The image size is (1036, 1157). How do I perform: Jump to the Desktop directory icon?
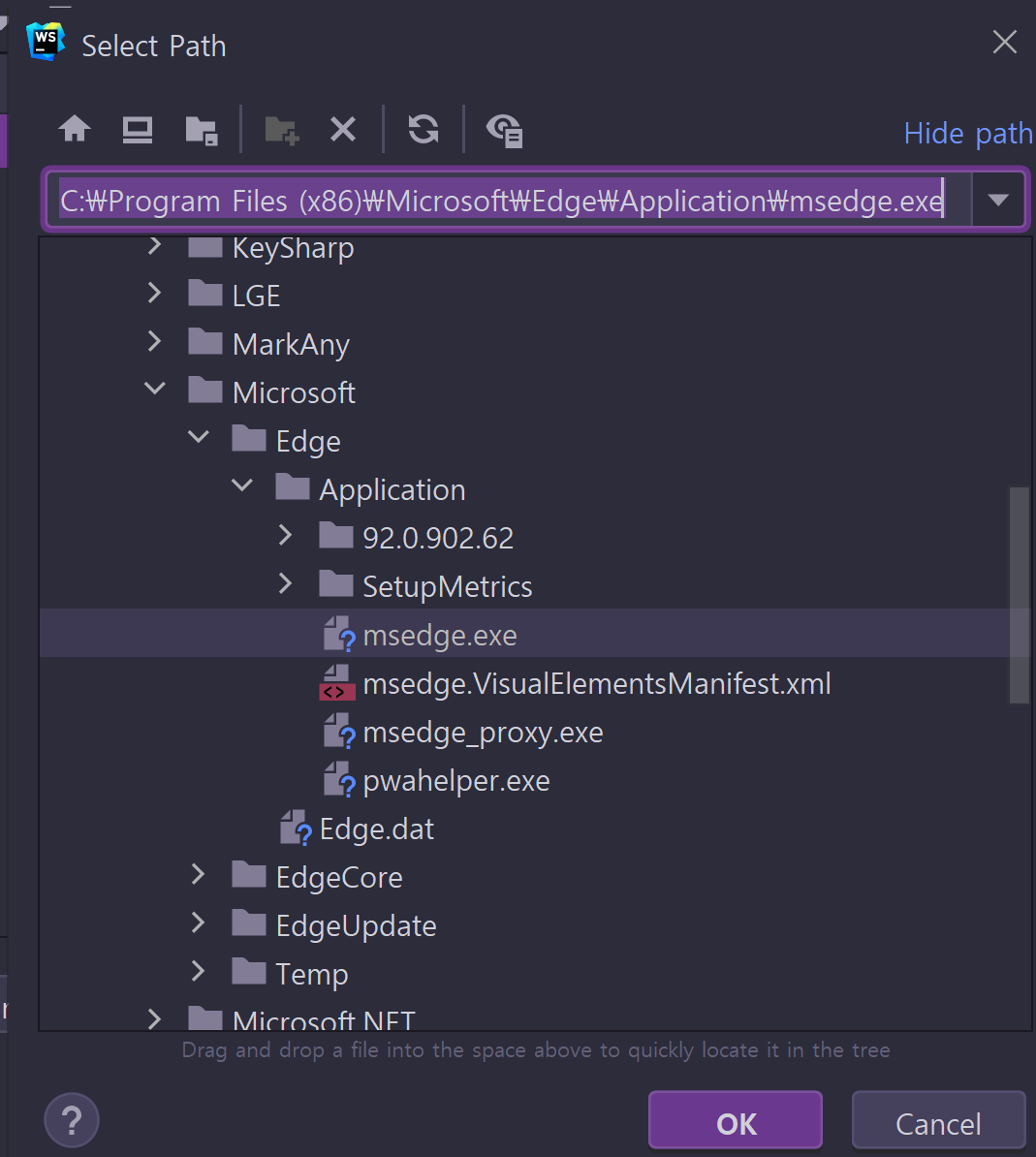(138, 130)
